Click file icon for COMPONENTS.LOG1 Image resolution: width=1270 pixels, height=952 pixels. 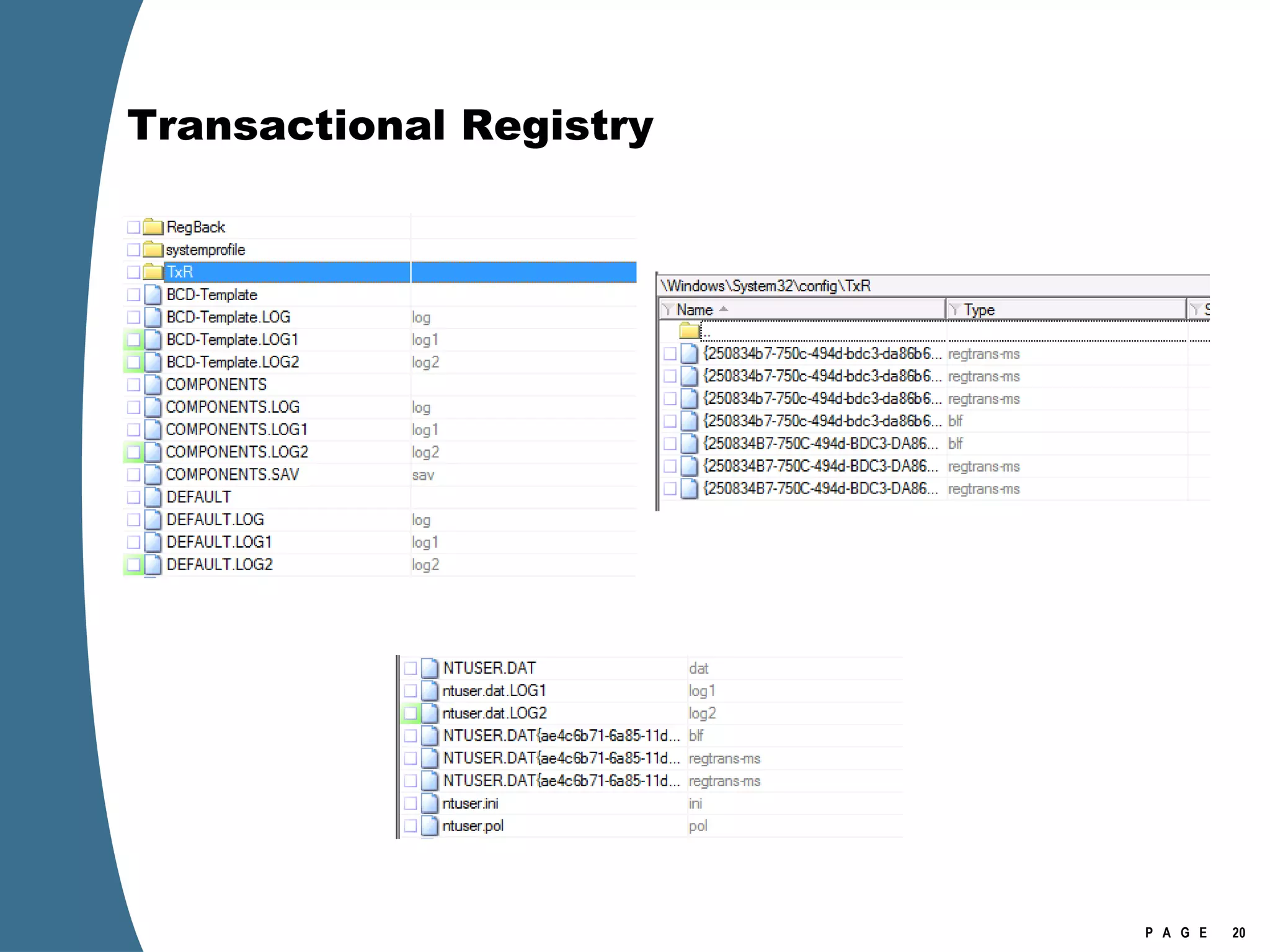pyautogui.click(x=153, y=430)
